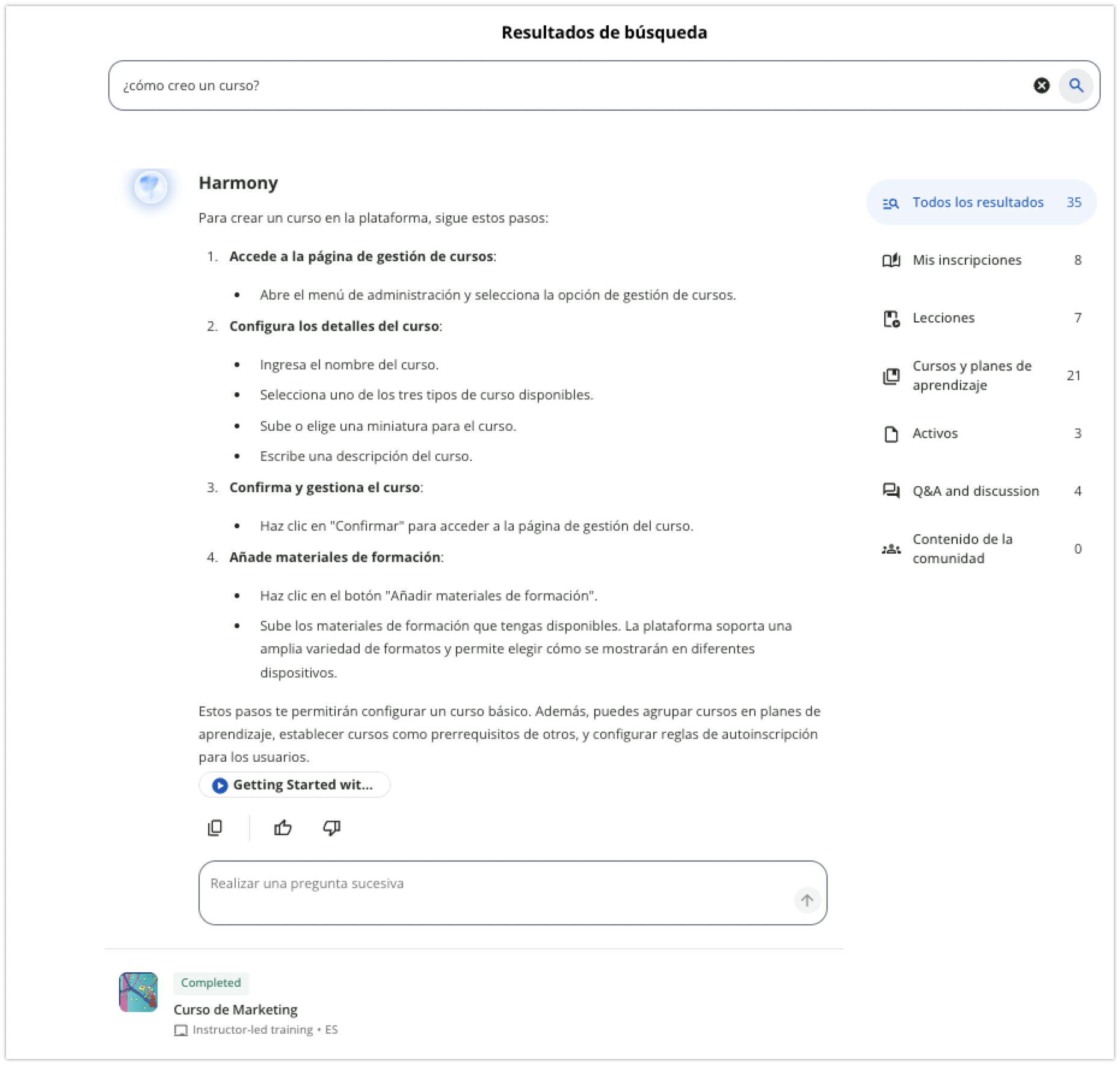Screen dimensions: 1120x1065
Task: Click the Harmony assistant avatar icon
Action: [x=150, y=187]
